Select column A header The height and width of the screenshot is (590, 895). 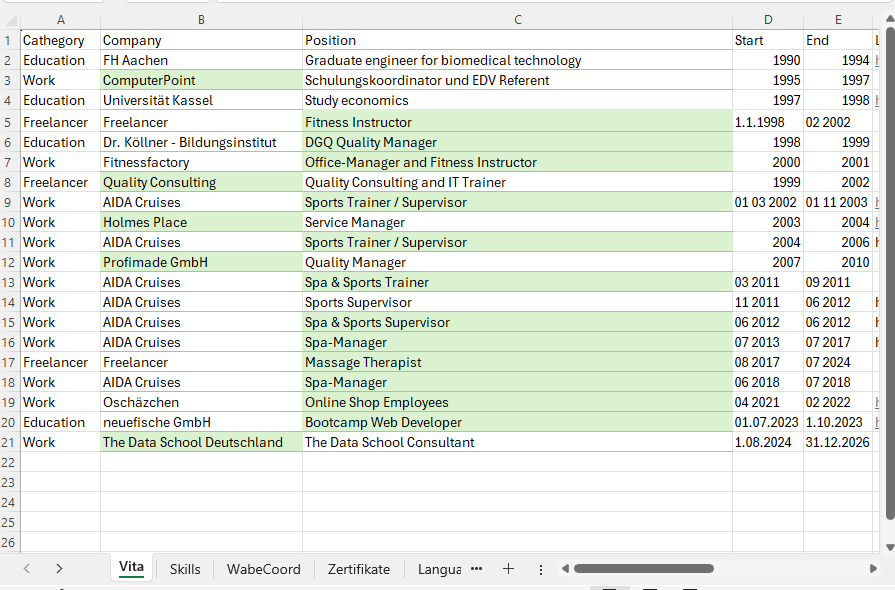61,20
